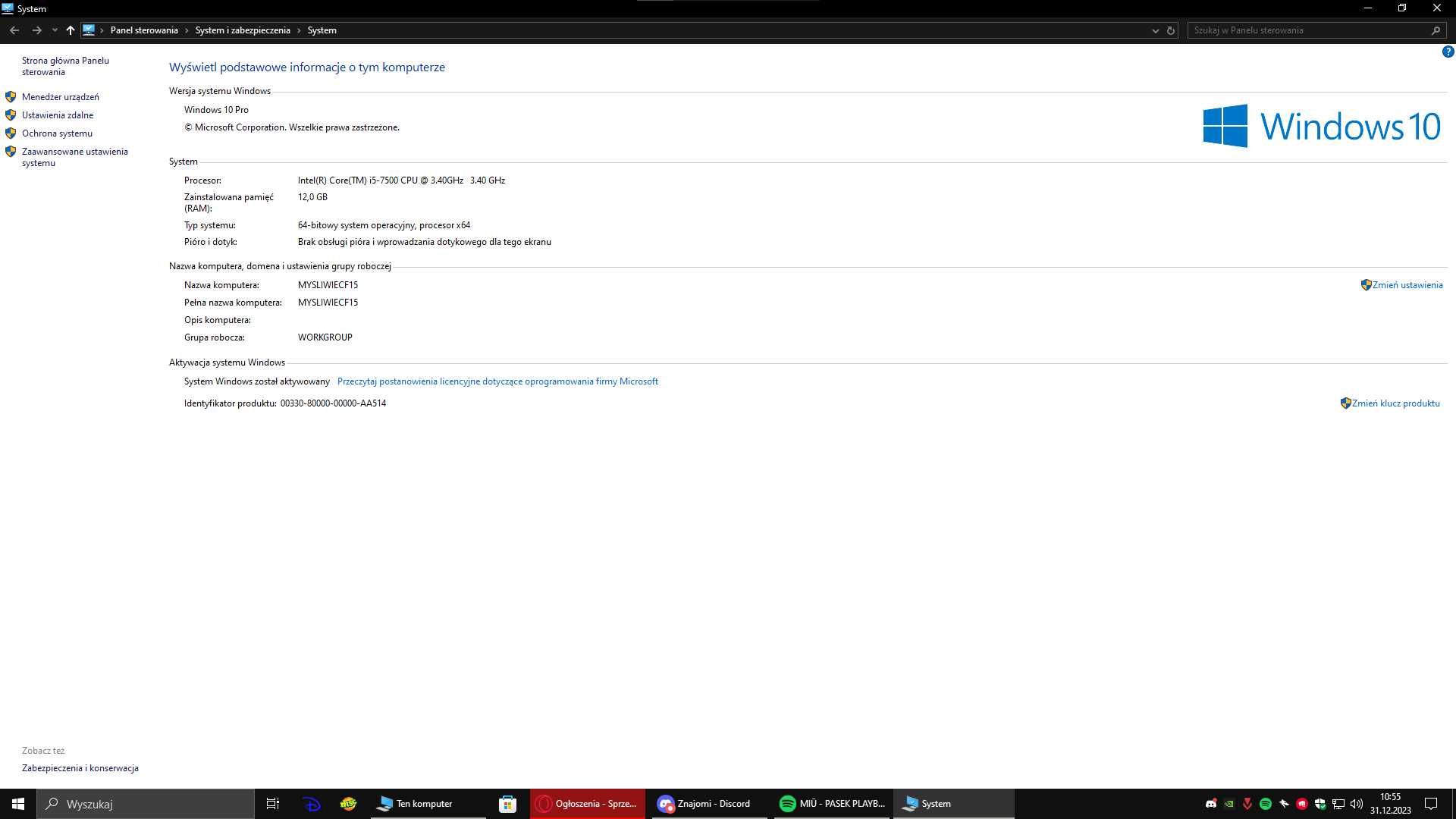Screen dimensions: 1456x819
Task: Open Menedżer urządzeń link
Action: point(61,97)
